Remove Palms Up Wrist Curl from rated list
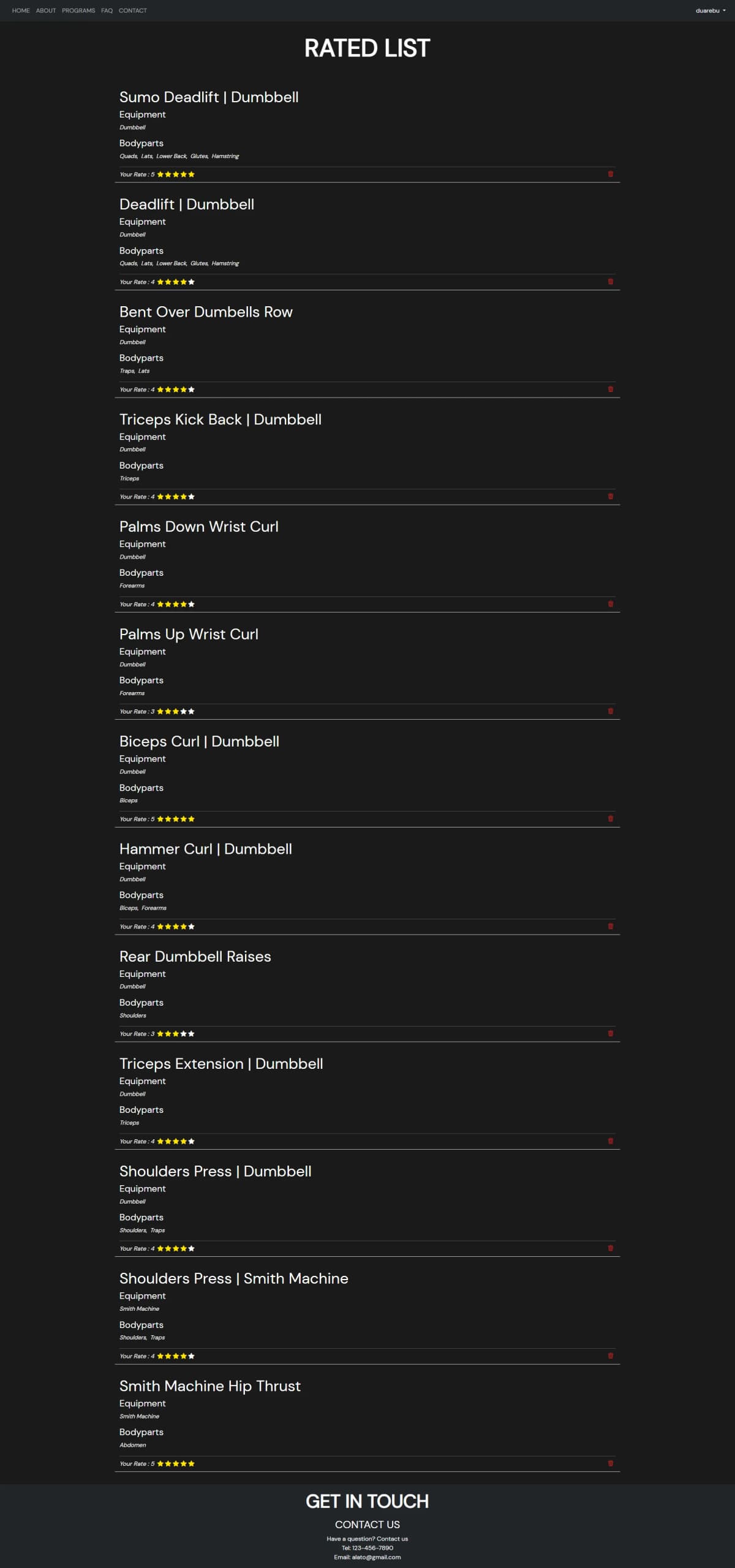 click(610, 711)
